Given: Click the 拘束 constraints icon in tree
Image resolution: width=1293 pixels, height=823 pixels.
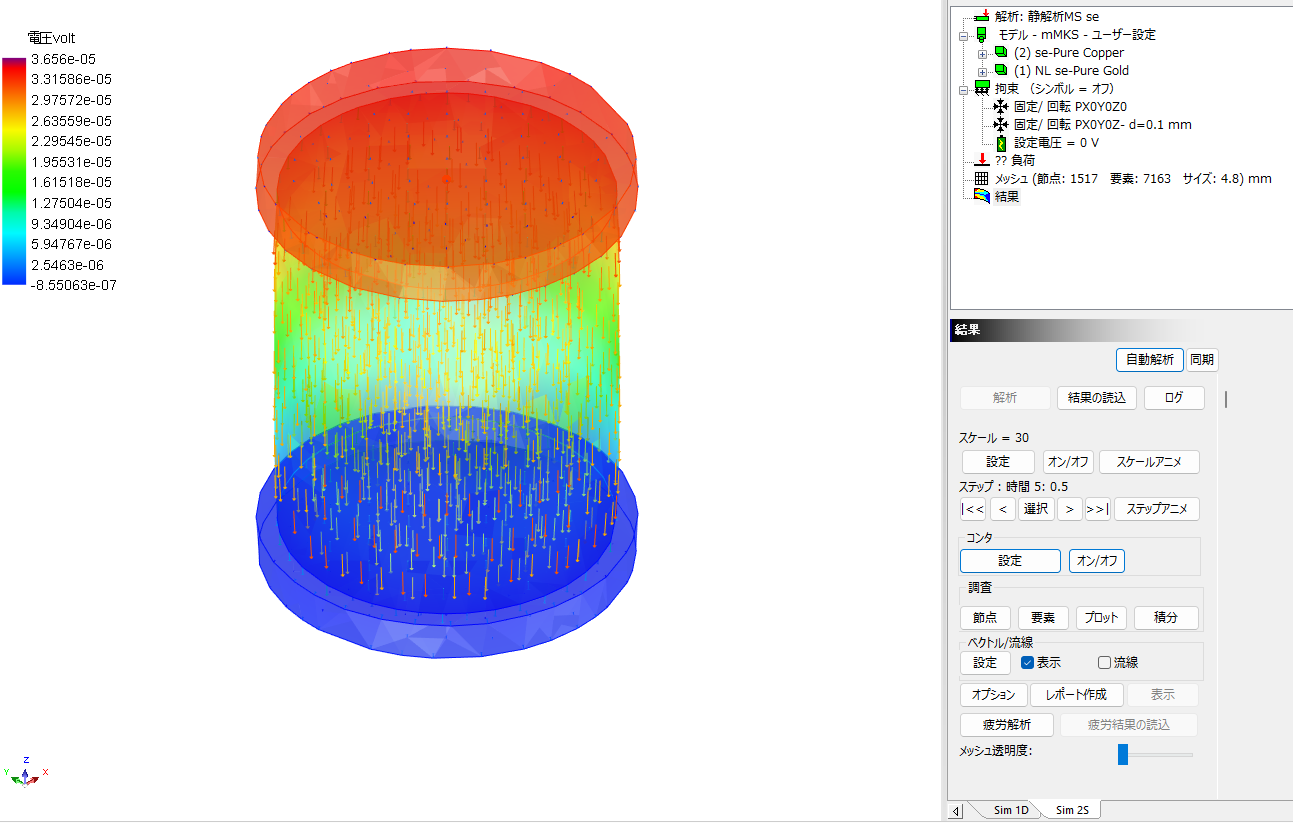Looking at the screenshot, I should click(x=982, y=89).
